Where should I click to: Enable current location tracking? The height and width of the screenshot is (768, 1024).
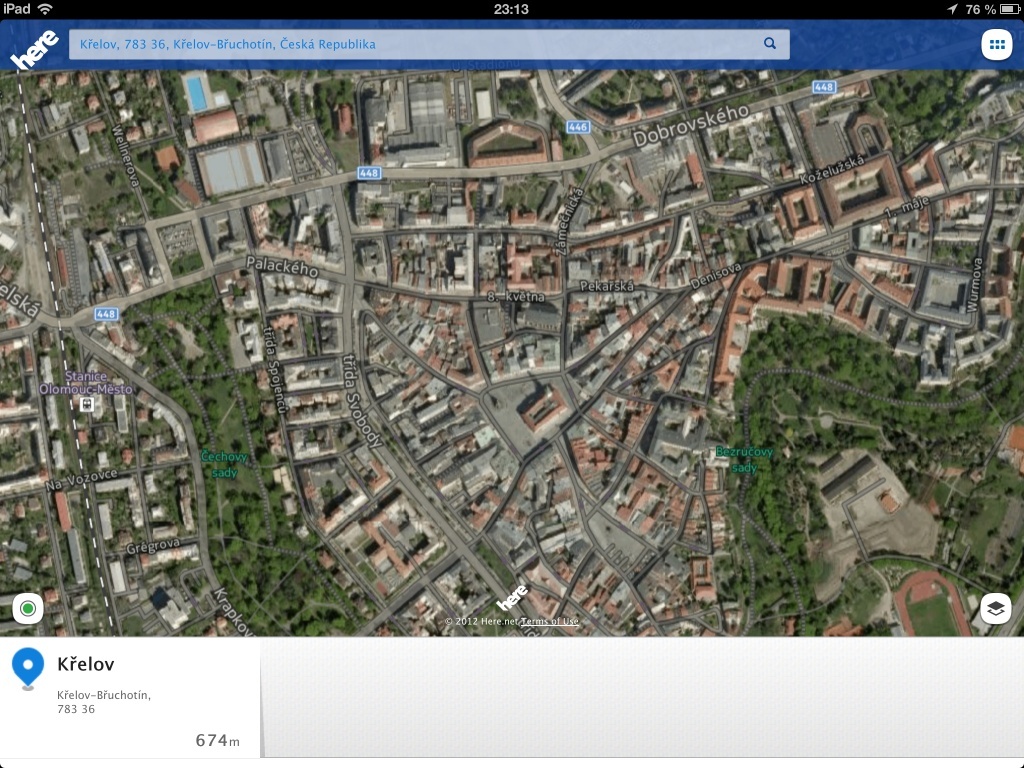[x=28, y=607]
